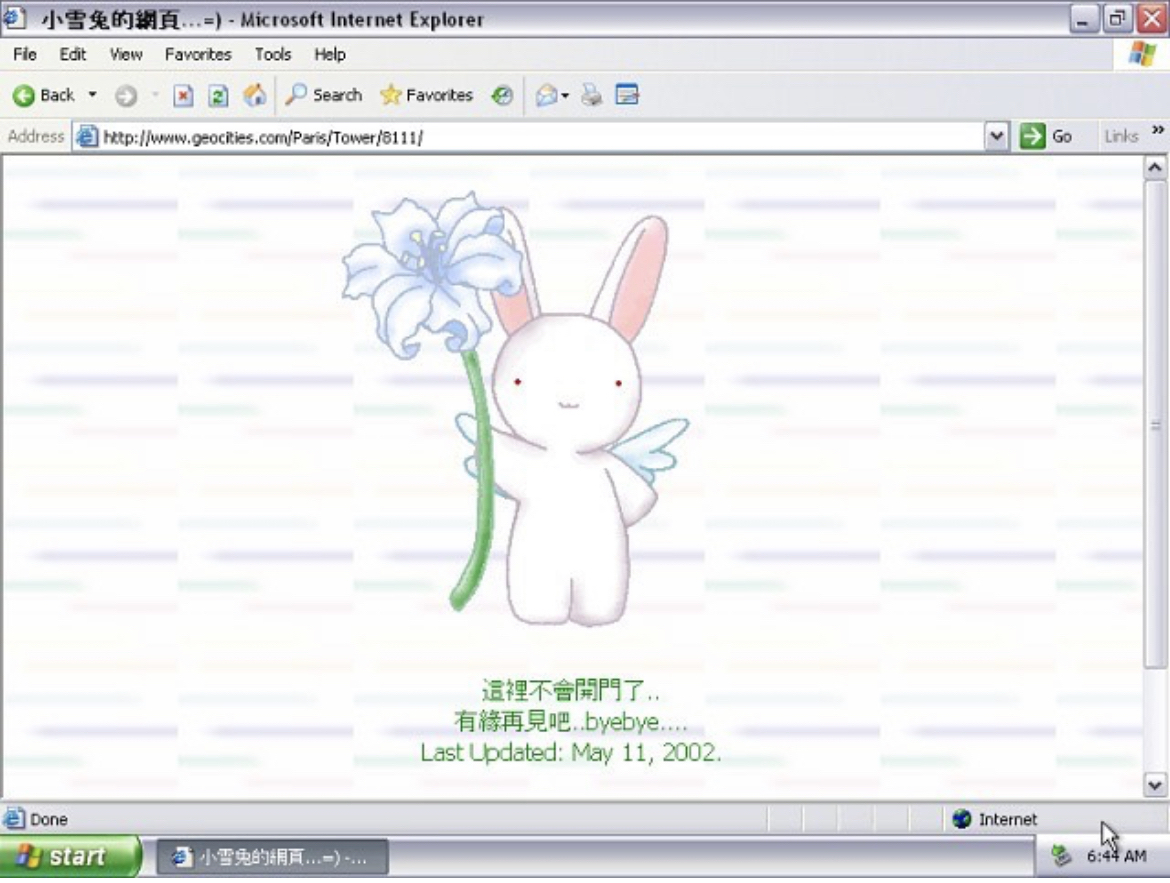Open the History/Media toolbar icon
Viewport: 1170px width, 883px height.
(x=502, y=96)
